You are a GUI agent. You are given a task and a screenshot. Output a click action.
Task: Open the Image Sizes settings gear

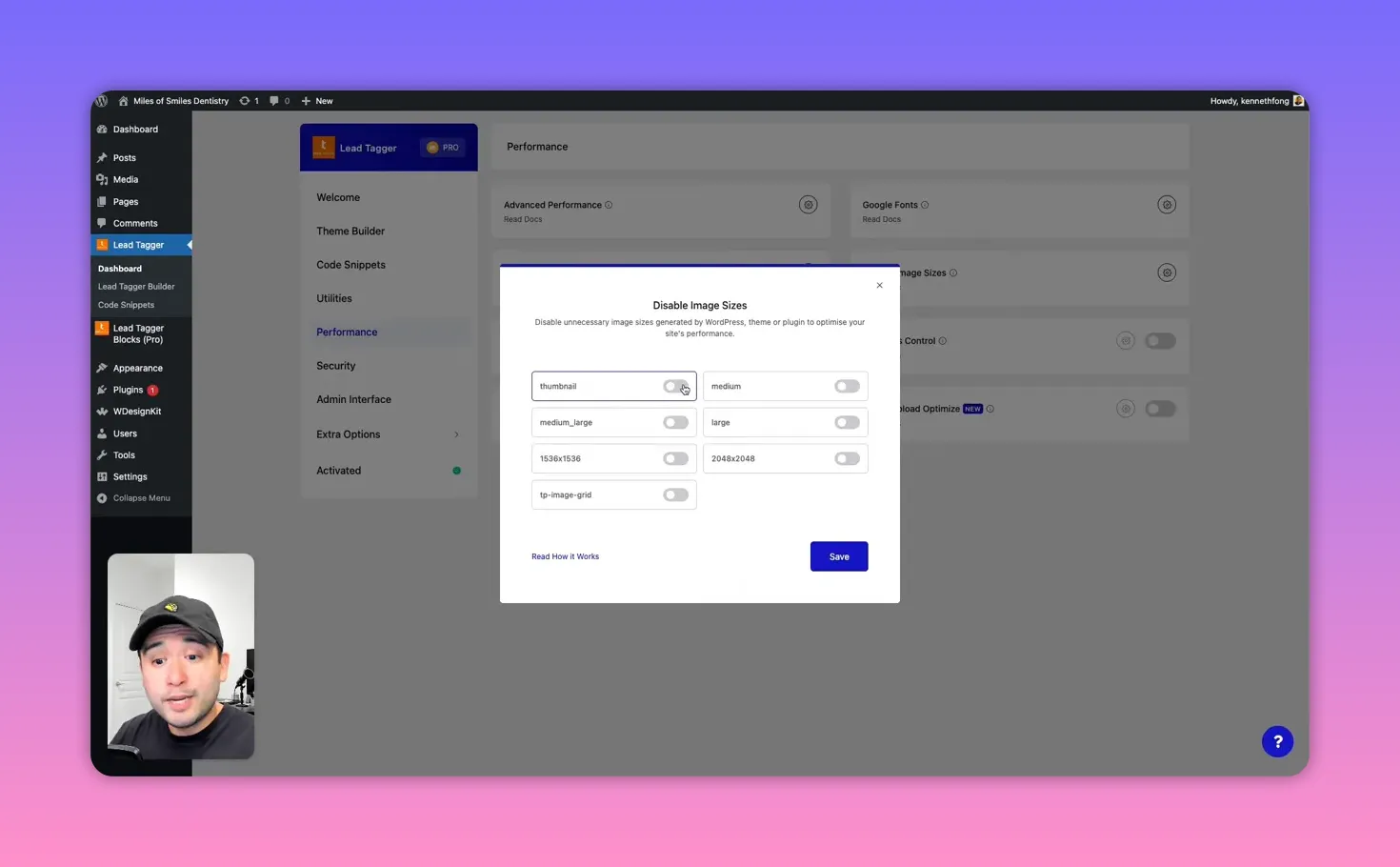(1167, 272)
